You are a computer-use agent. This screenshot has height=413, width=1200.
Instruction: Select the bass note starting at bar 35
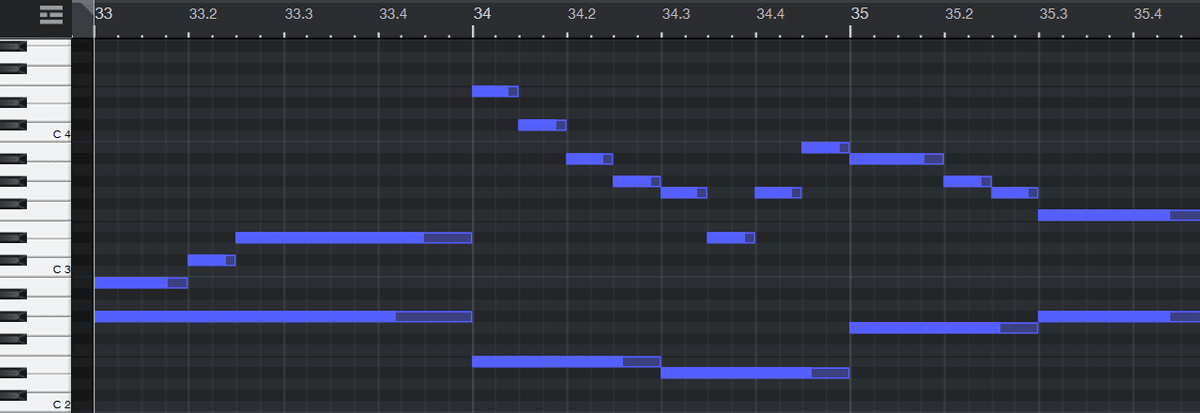944,328
